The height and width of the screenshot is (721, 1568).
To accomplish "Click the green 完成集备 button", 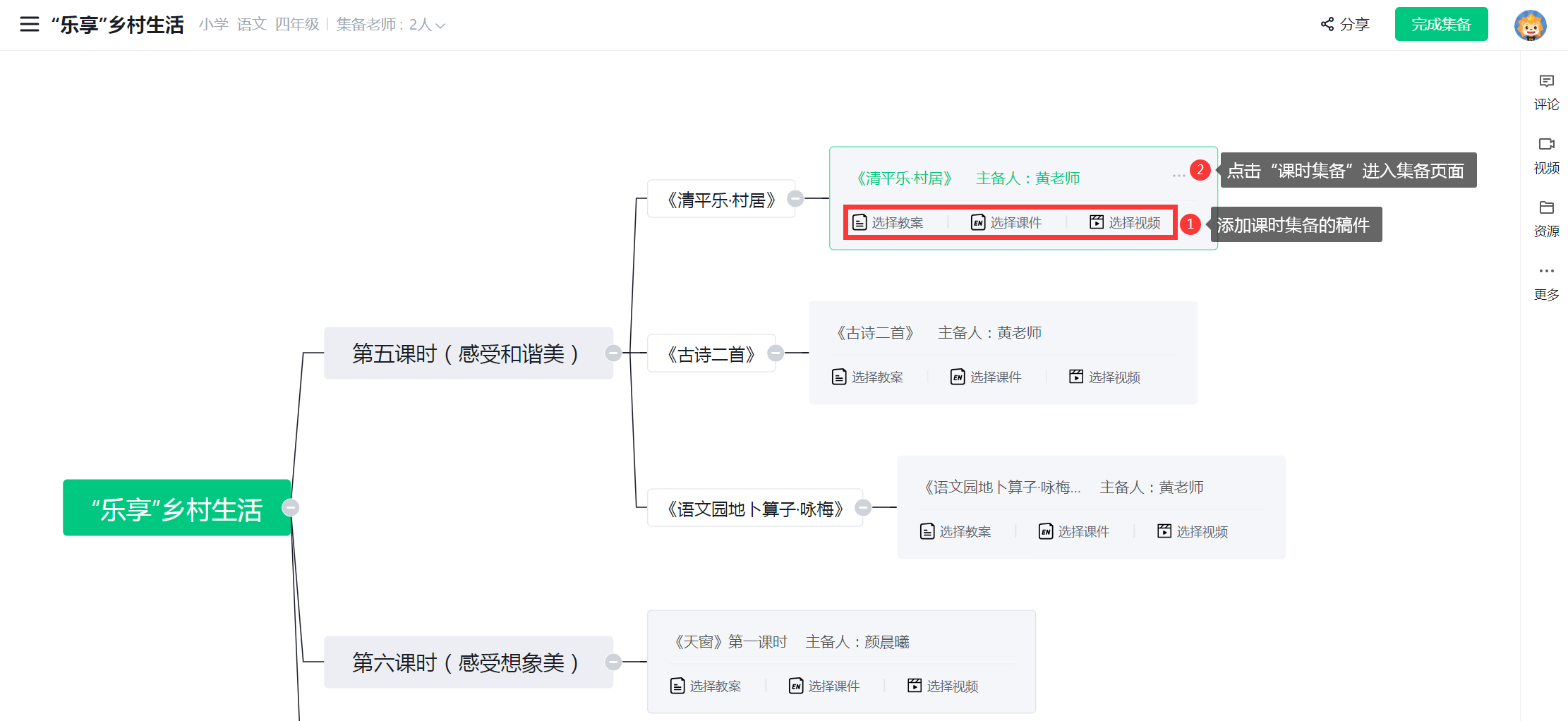I will (1441, 25).
